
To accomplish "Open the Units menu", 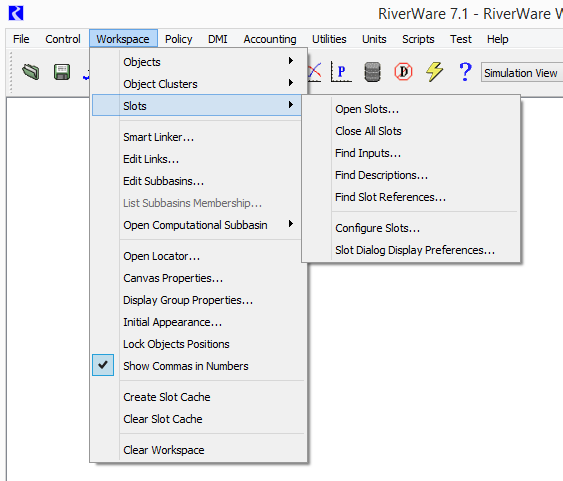I will [x=374, y=39].
